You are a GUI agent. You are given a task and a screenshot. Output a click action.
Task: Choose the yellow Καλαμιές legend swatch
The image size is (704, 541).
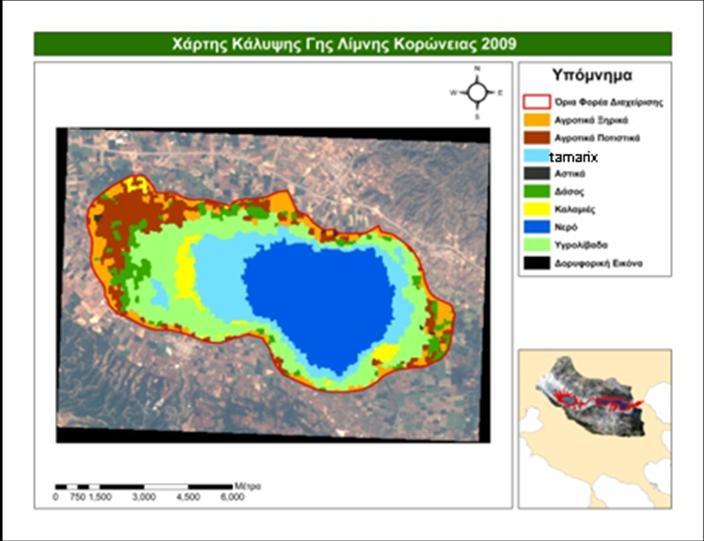pos(537,209)
